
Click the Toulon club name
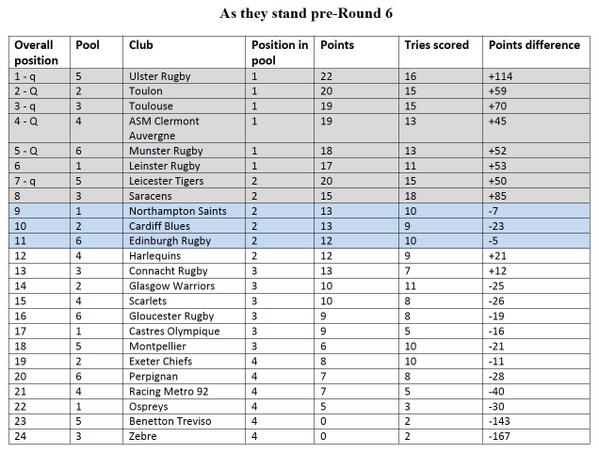146,91
